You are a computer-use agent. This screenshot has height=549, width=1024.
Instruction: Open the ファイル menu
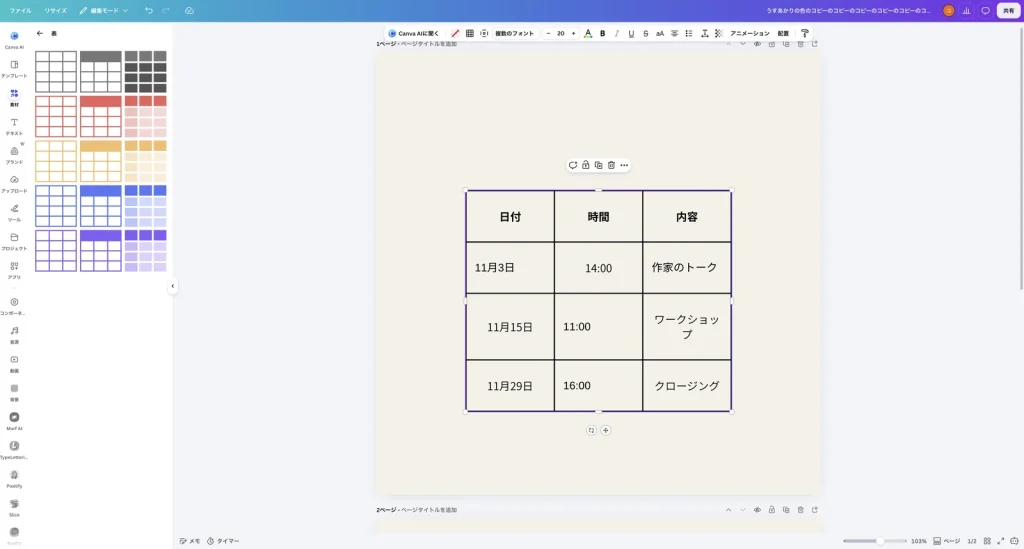(20, 10)
